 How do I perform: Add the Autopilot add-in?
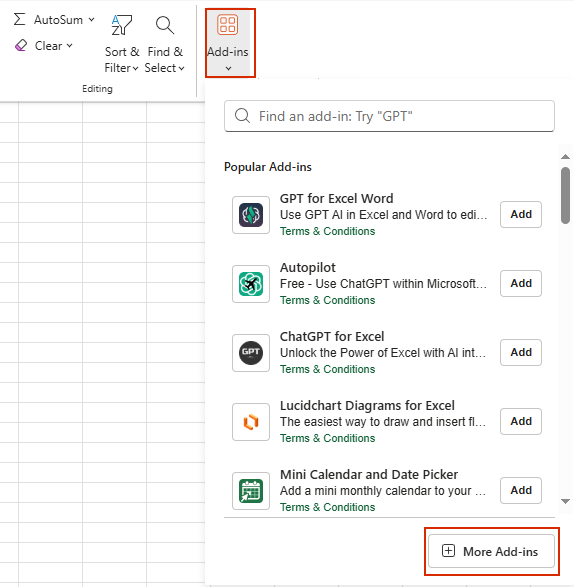pyautogui.click(x=521, y=283)
